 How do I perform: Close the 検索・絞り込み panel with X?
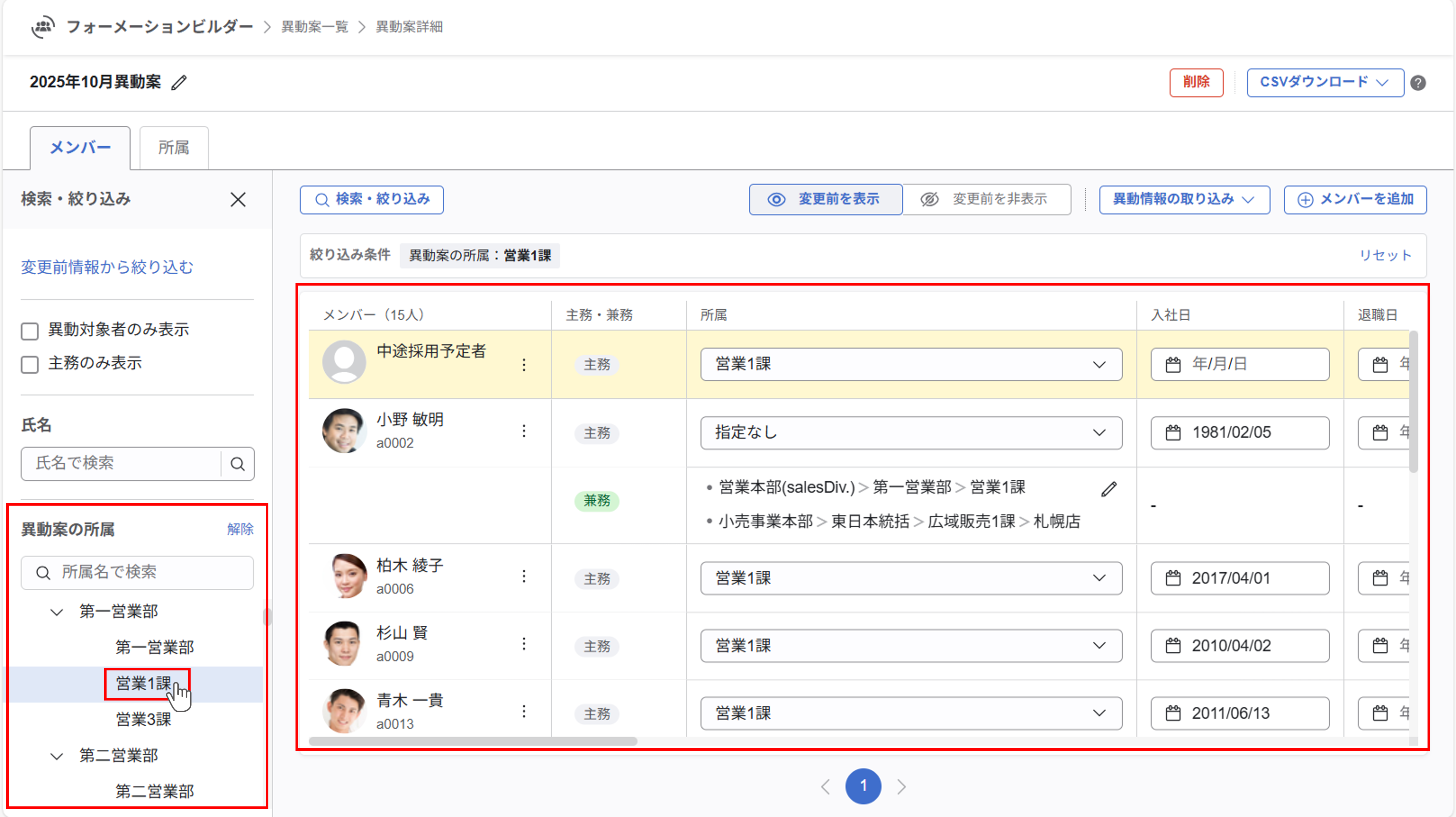[238, 200]
